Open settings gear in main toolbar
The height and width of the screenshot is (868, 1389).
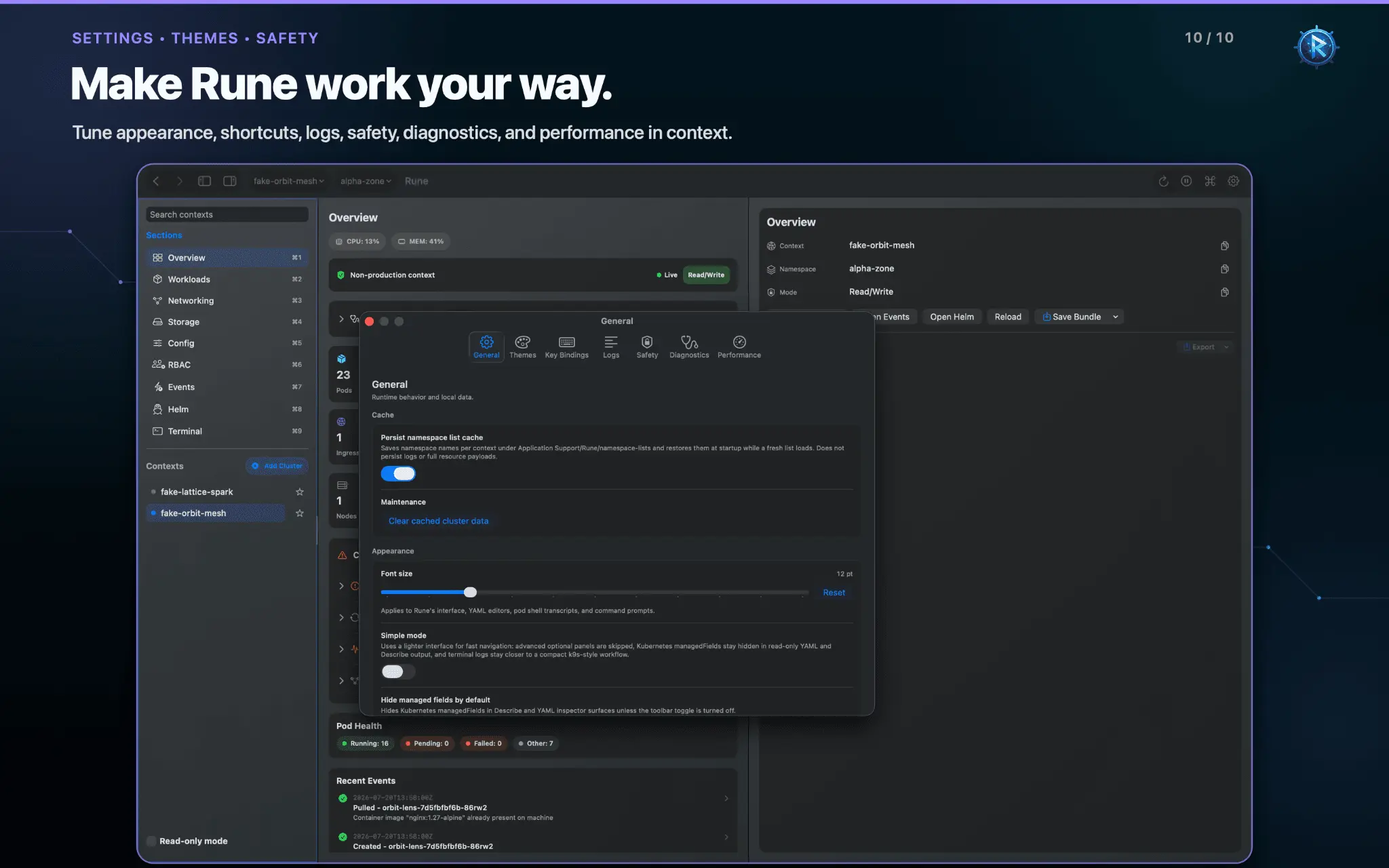pos(1234,181)
